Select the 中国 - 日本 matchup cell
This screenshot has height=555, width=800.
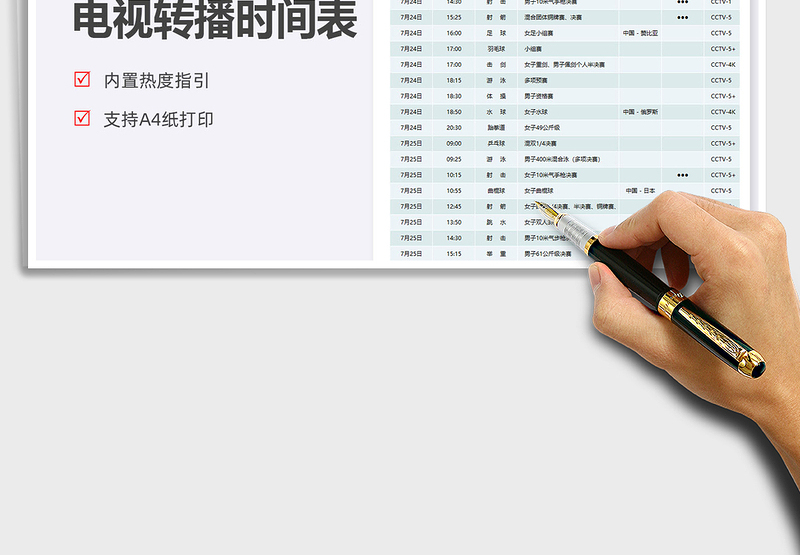[640, 191]
